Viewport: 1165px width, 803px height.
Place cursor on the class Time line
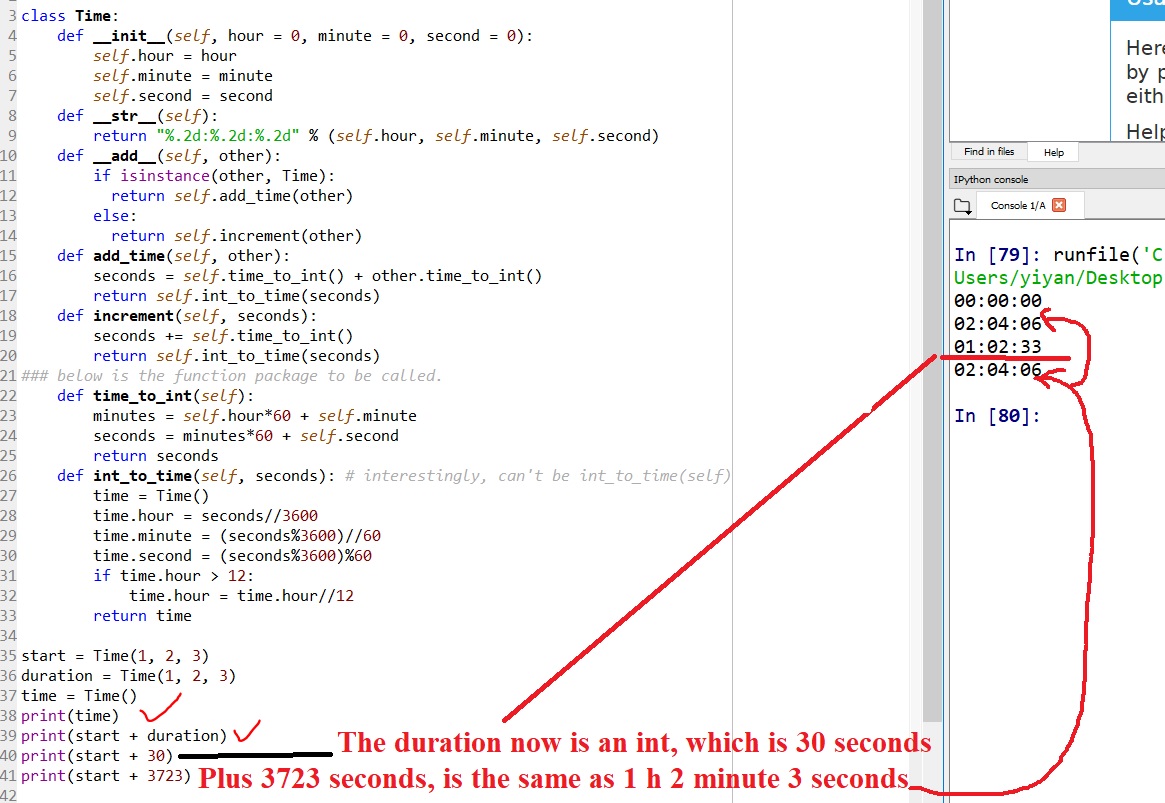pos(82,16)
